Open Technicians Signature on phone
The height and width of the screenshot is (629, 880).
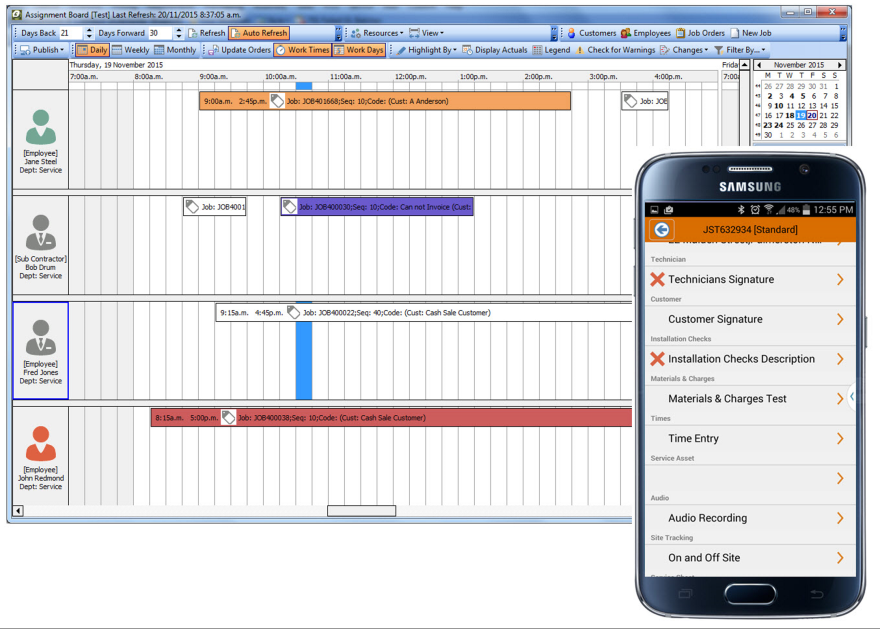(x=750, y=279)
